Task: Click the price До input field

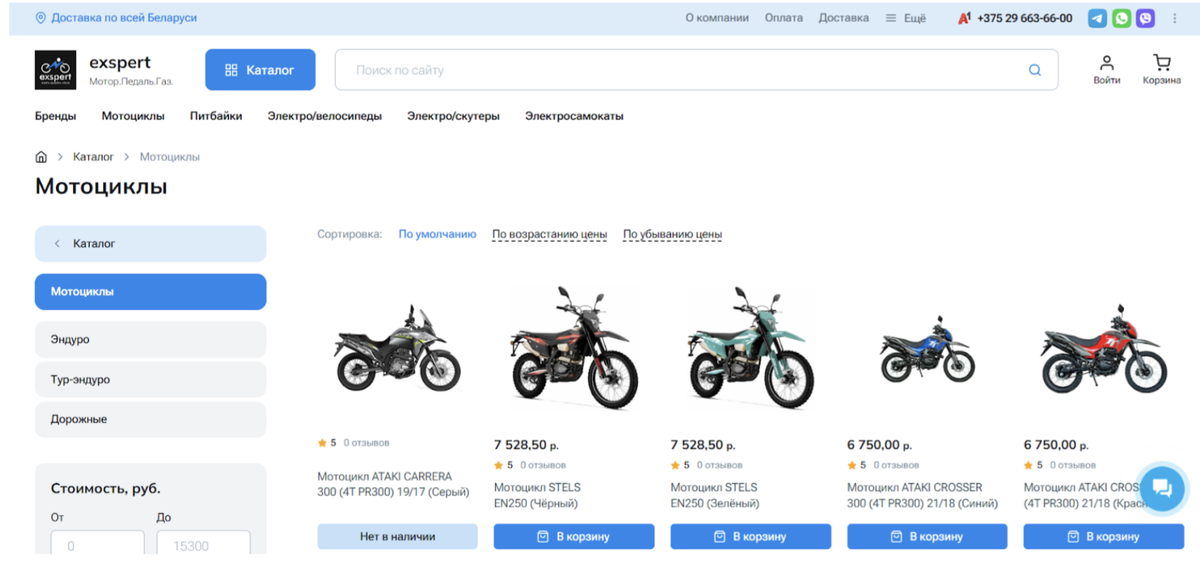Action: coord(204,542)
